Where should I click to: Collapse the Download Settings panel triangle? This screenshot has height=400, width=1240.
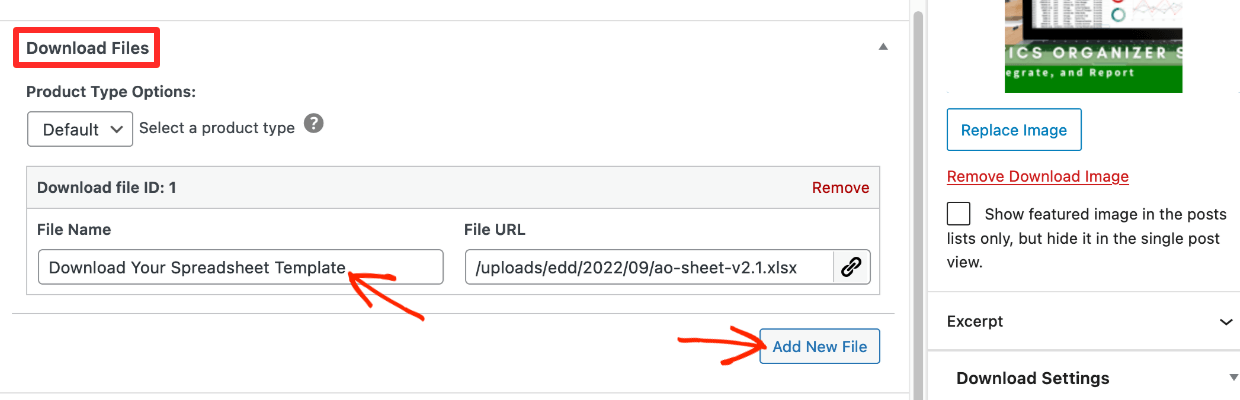1233,378
